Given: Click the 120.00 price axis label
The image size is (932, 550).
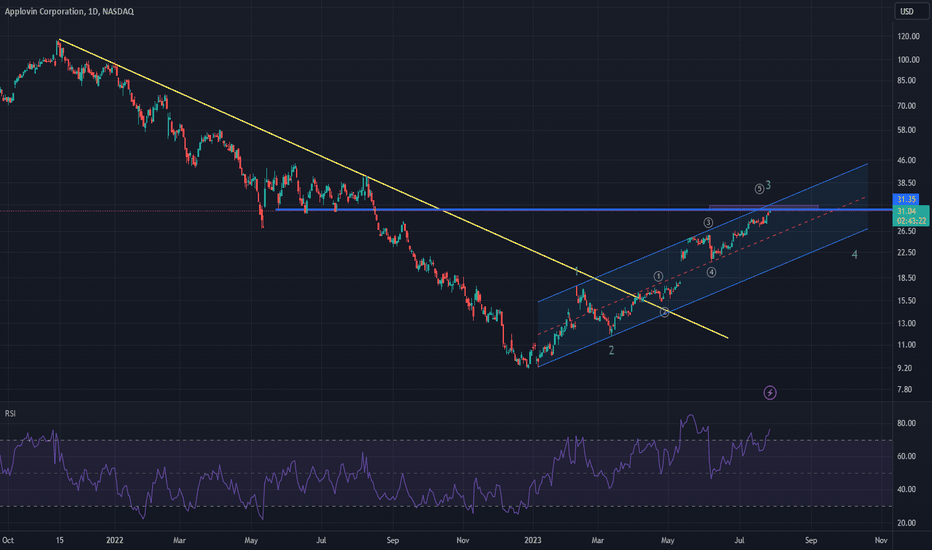Looking at the screenshot, I should pyautogui.click(x=908, y=36).
